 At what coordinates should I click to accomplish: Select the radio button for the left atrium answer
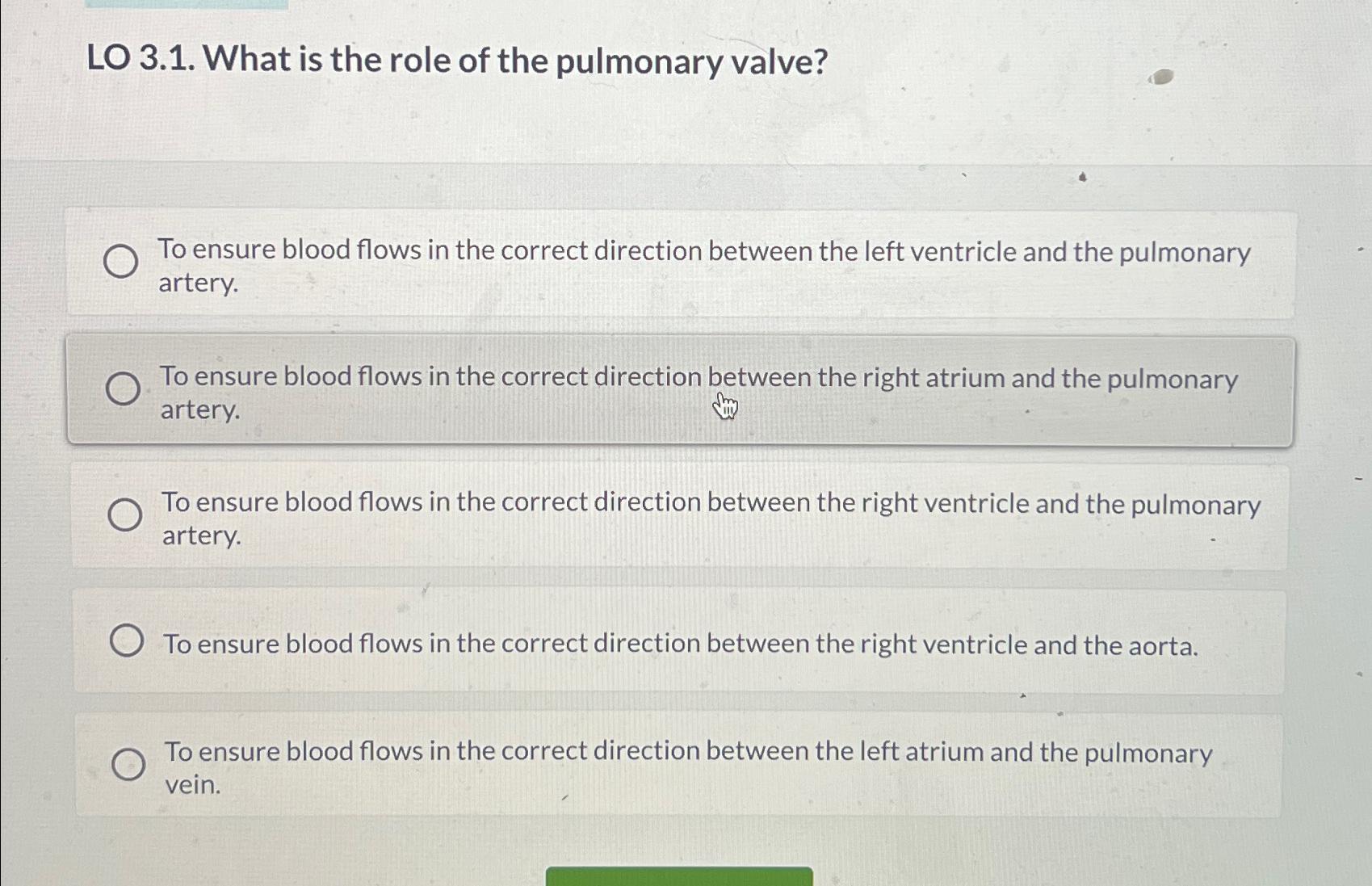point(129,765)
